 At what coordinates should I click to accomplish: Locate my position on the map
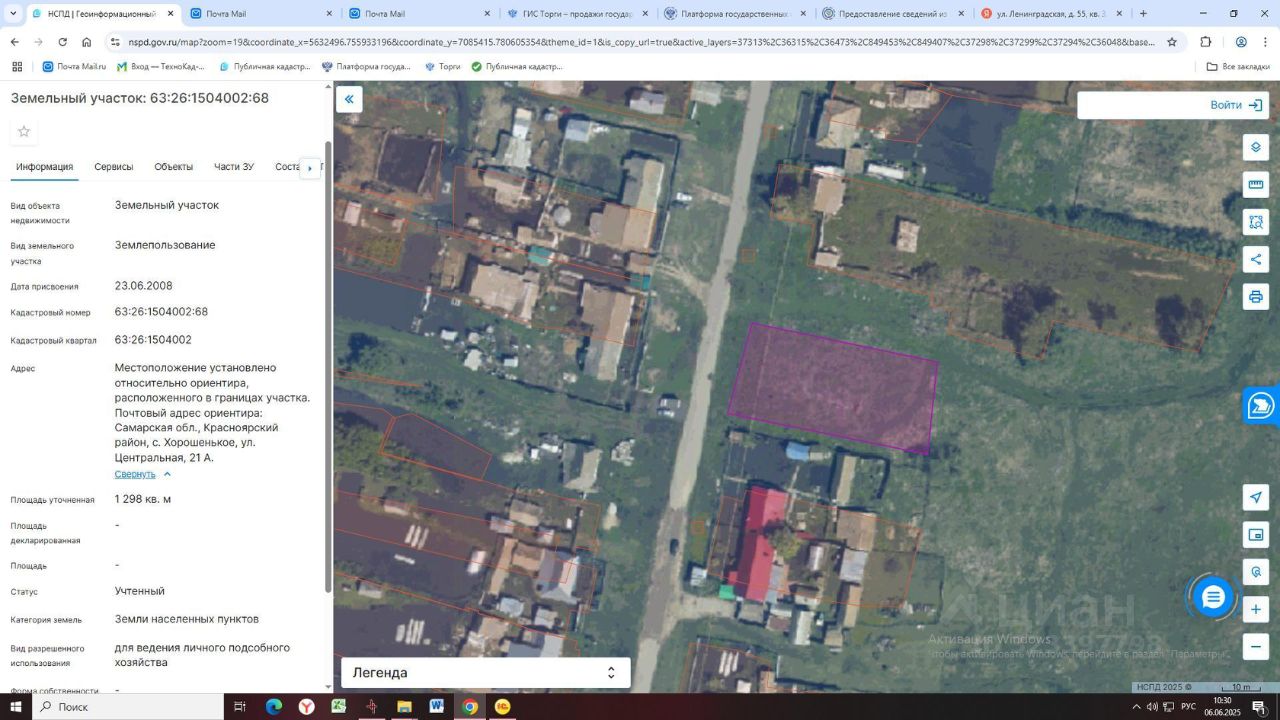1256,498
